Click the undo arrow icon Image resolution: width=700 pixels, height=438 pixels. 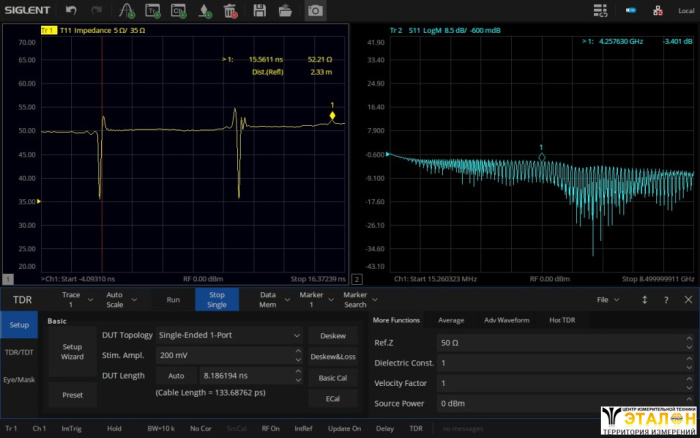72,11
